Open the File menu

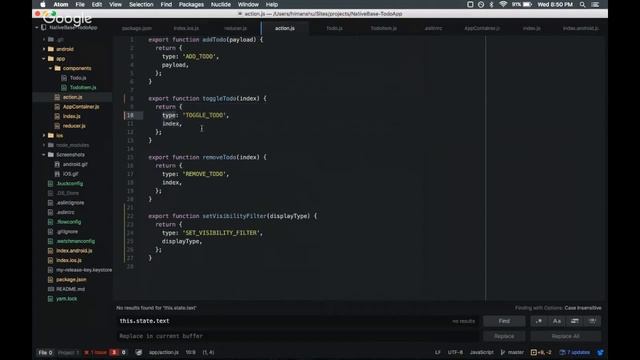pos(80,4)
